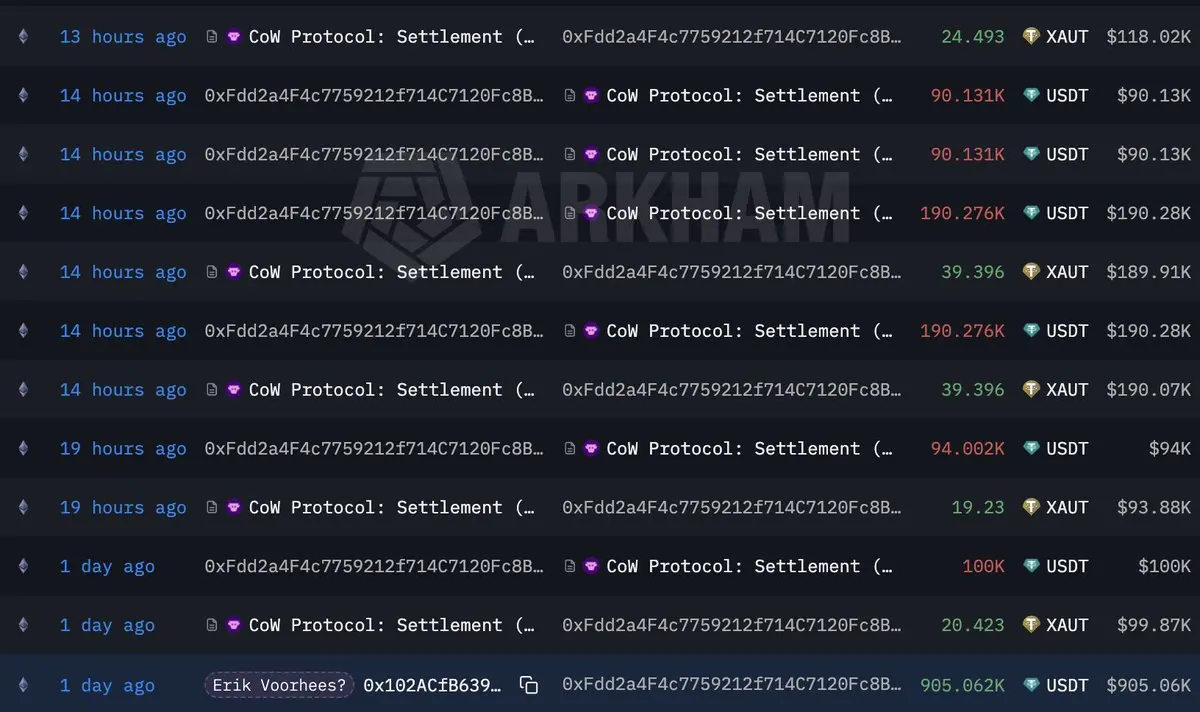Screen dimensions: 1200x712
Task: Open the 13 hours ago transaction timestamp
Action: (123, 37)
